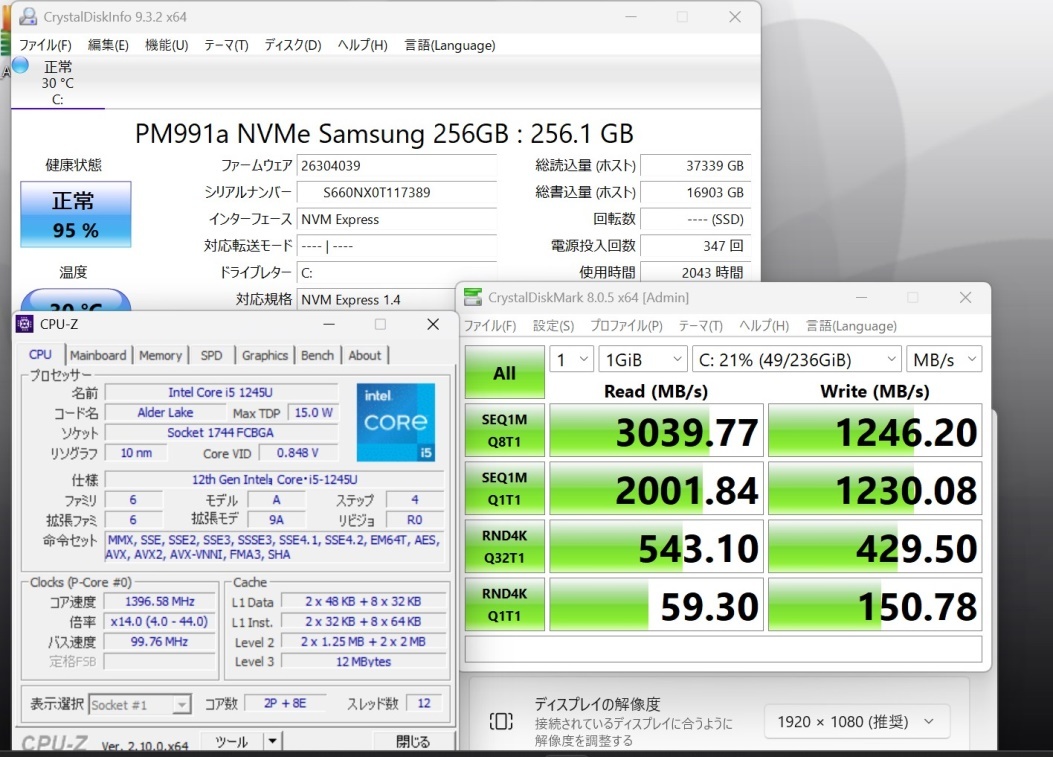Open the テーマ(T) menu in CrystalDiskInfo
This screenshot has height=757, width=1053.
coord(226,45)
